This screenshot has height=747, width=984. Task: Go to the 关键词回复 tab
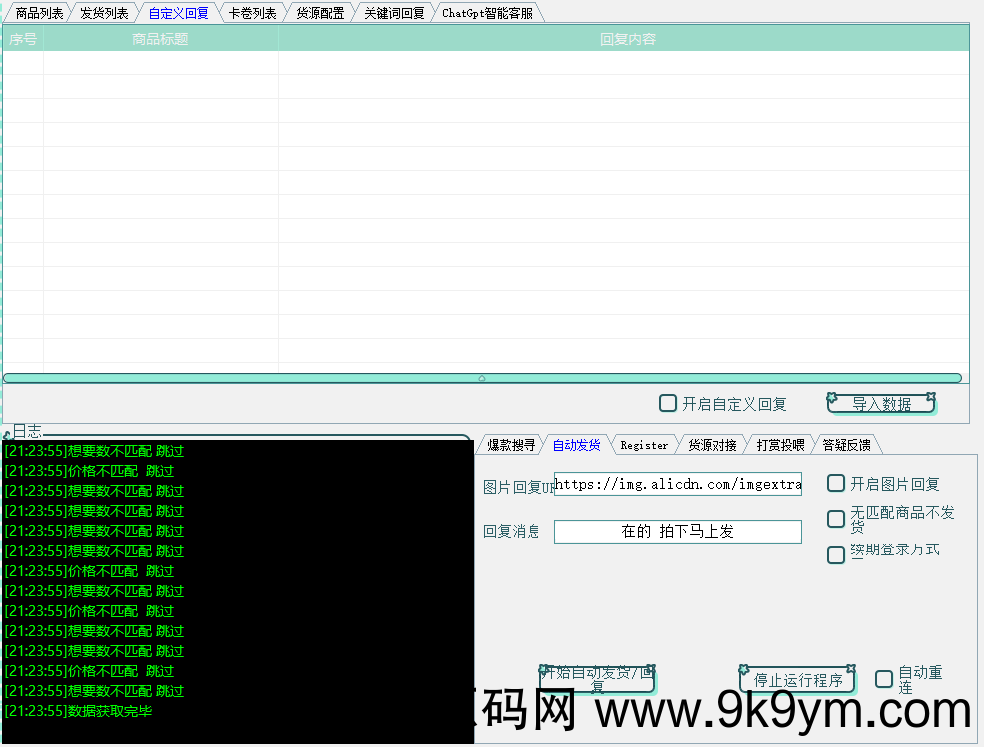(394, 13)
